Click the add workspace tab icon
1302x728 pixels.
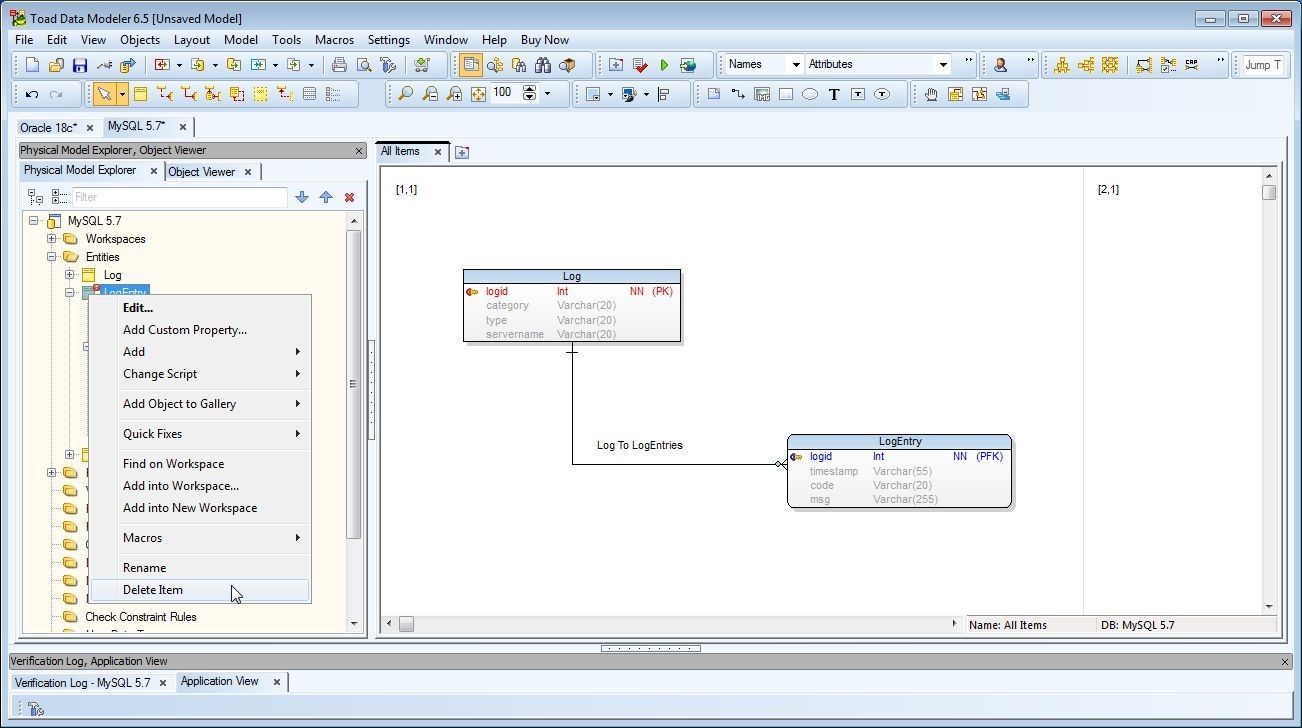click(x=461, y=152)
